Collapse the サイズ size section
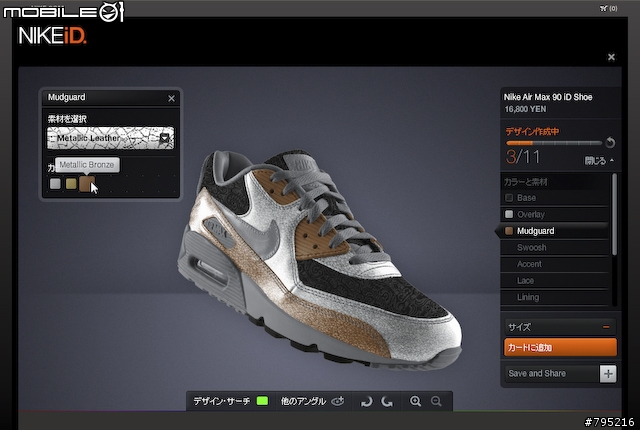Screen dimensions: 640x430 (x=606, y=327)
